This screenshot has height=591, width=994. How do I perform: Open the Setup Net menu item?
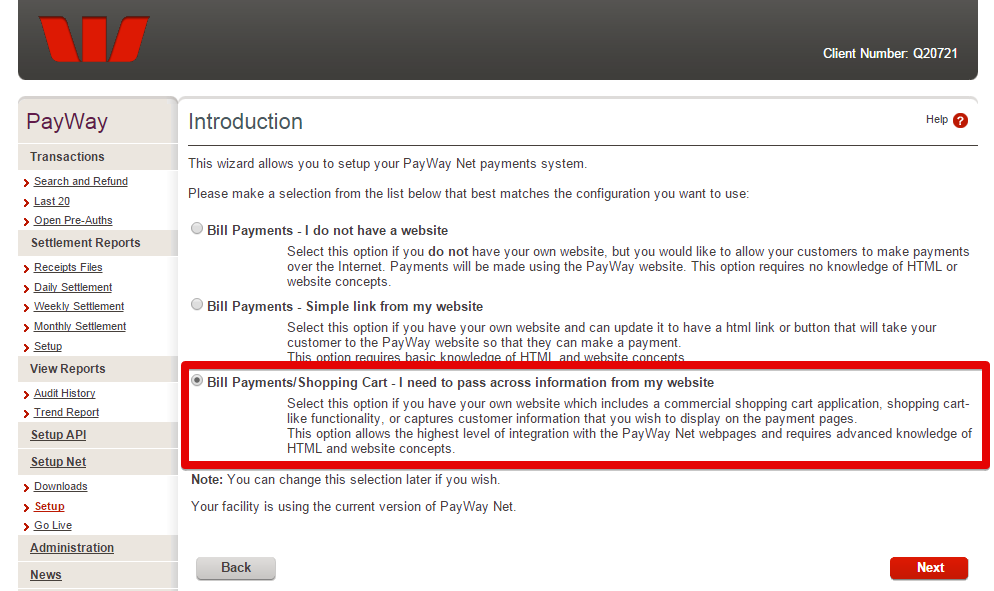[x=58, y=462]
